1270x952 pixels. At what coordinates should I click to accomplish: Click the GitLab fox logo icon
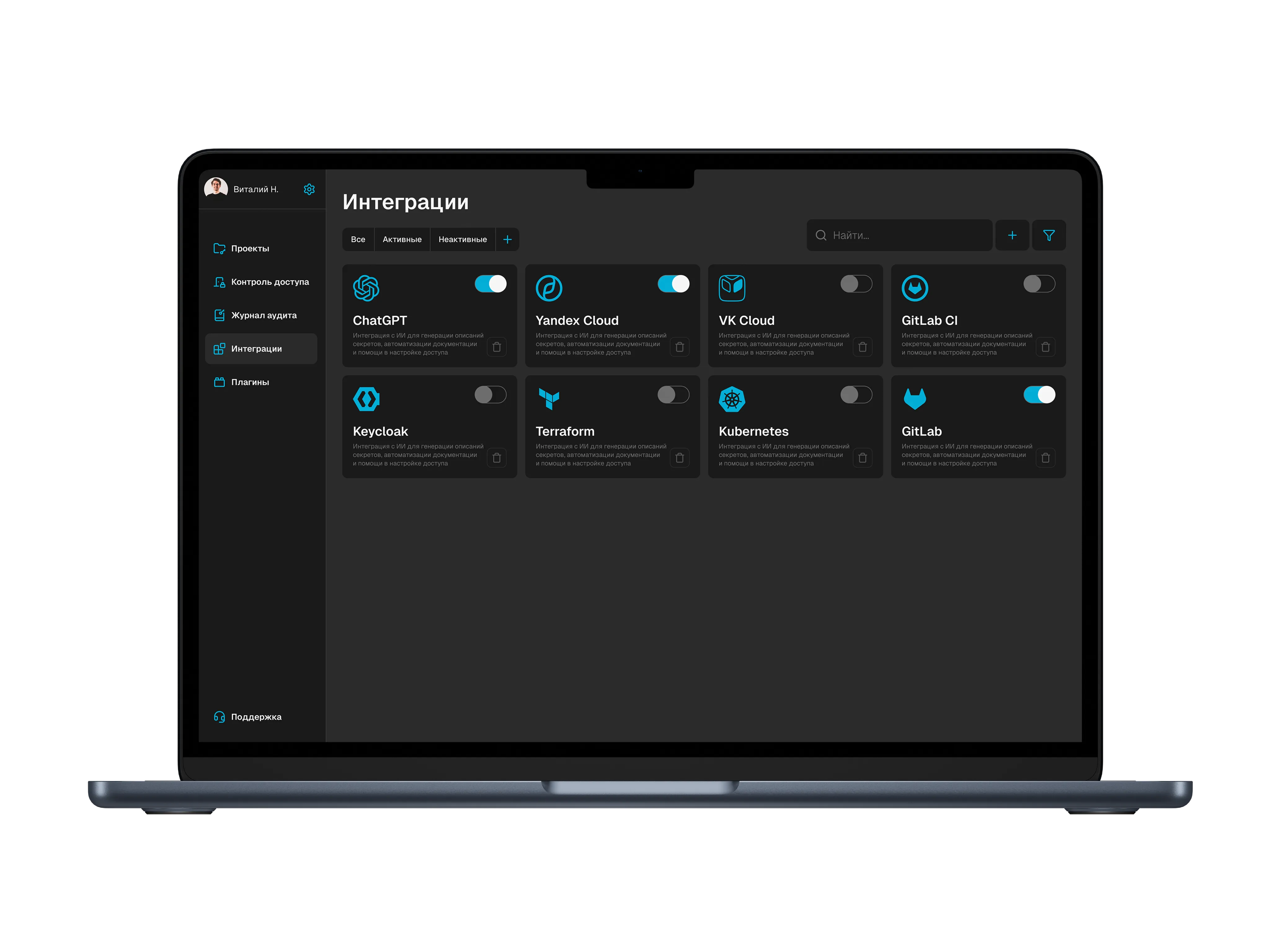[x=915, y=398]
